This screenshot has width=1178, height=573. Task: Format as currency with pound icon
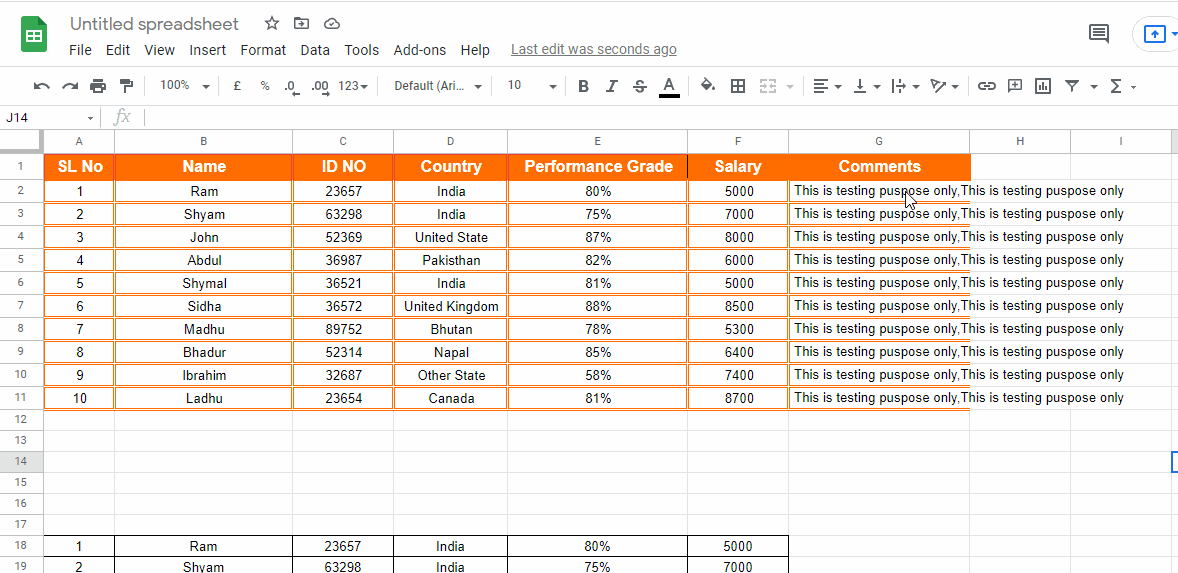point(237,86)
